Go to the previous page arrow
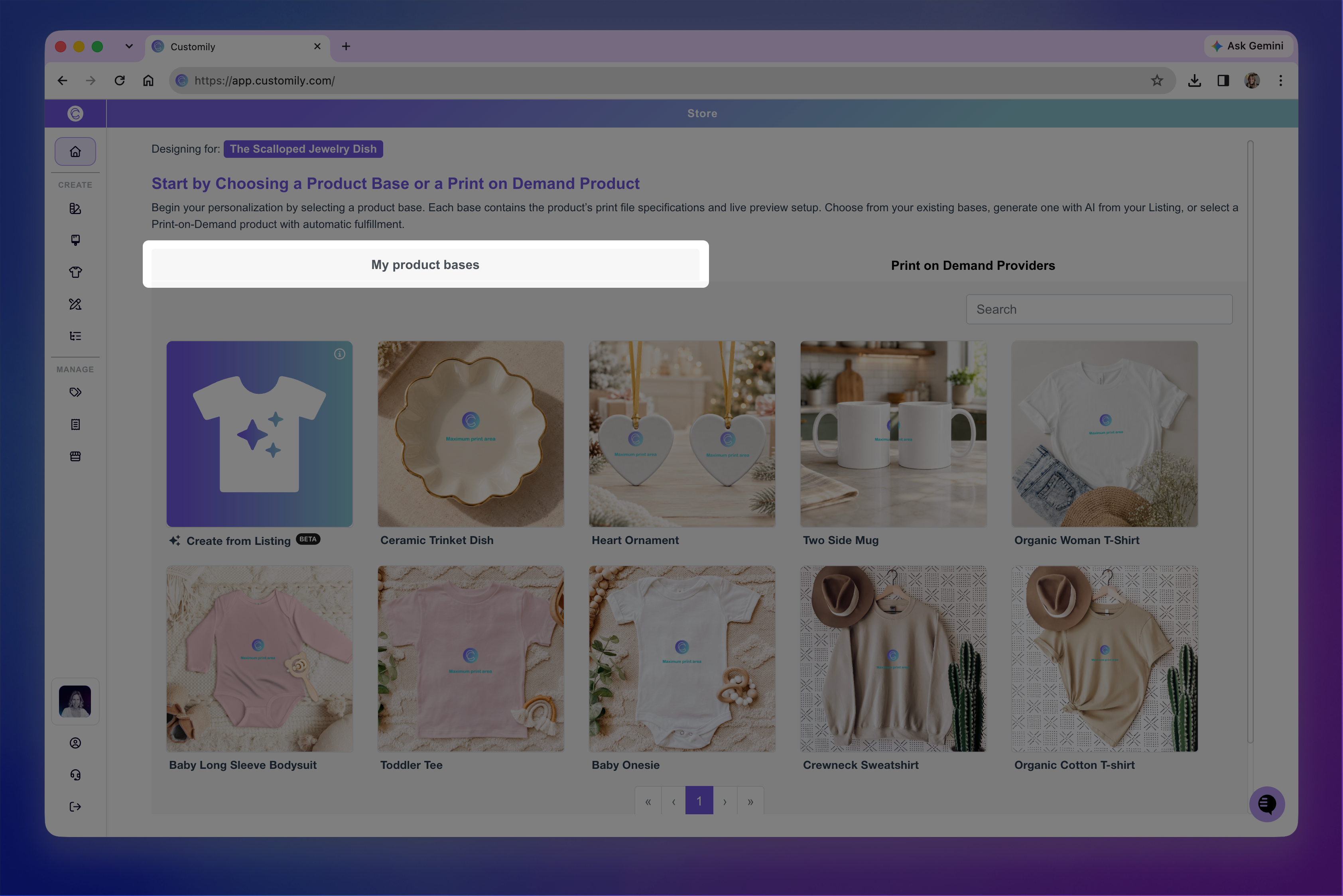1343x896 pixels. click(x=673, y=801)
